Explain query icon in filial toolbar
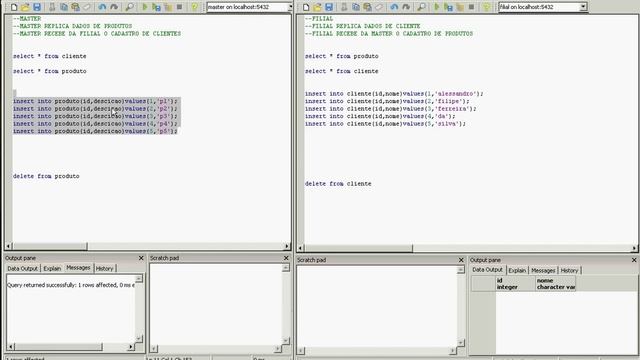Viewport: 640px width, 360px height. 460,7
